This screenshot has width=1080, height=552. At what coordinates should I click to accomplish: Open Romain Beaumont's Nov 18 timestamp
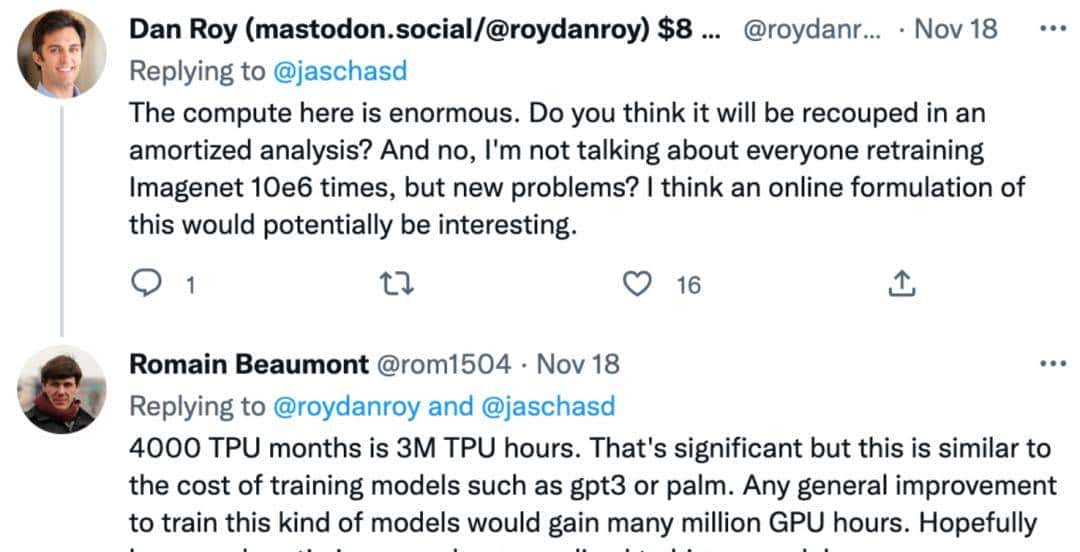578,364
